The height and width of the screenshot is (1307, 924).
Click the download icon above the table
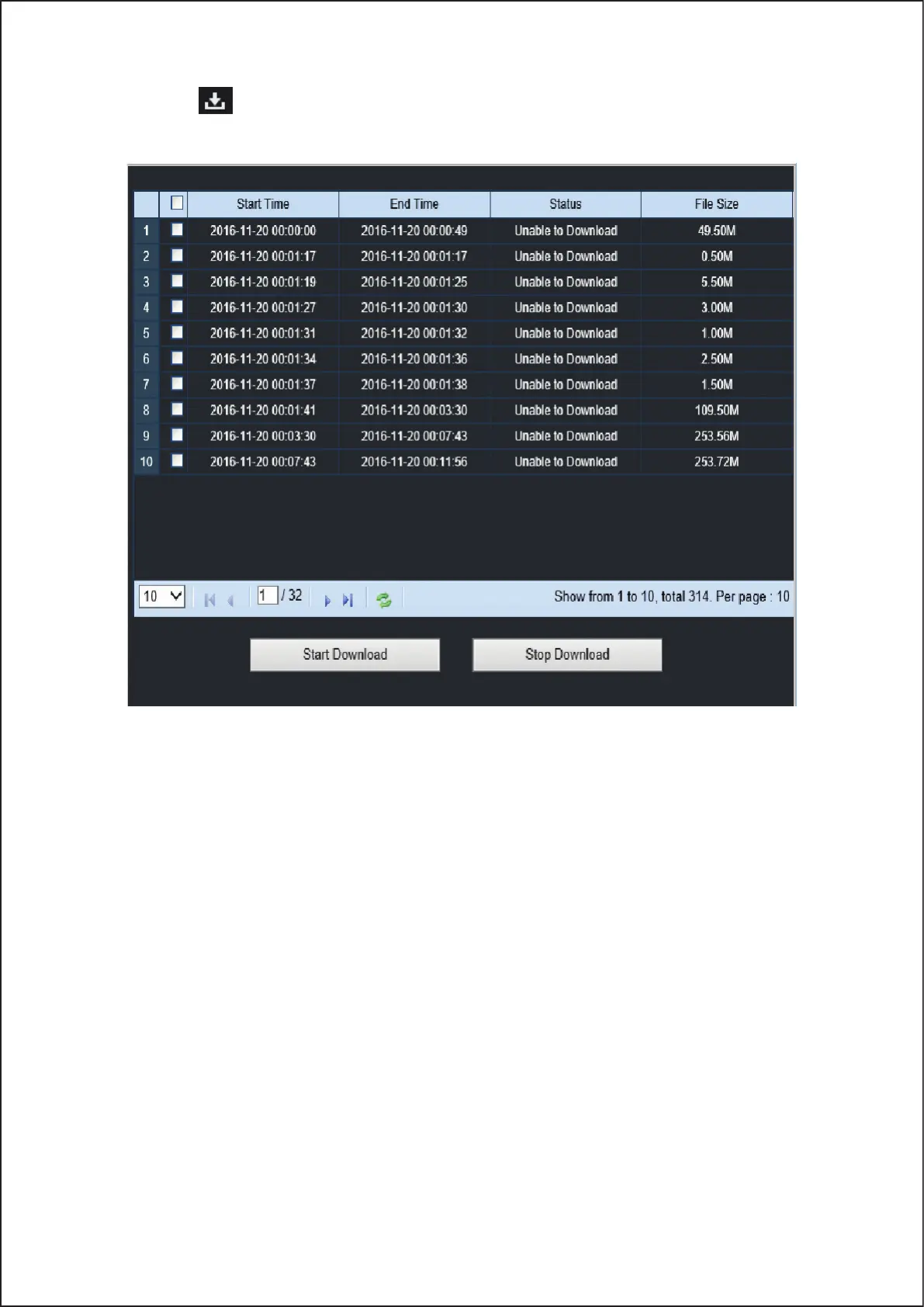coord(216,101)
